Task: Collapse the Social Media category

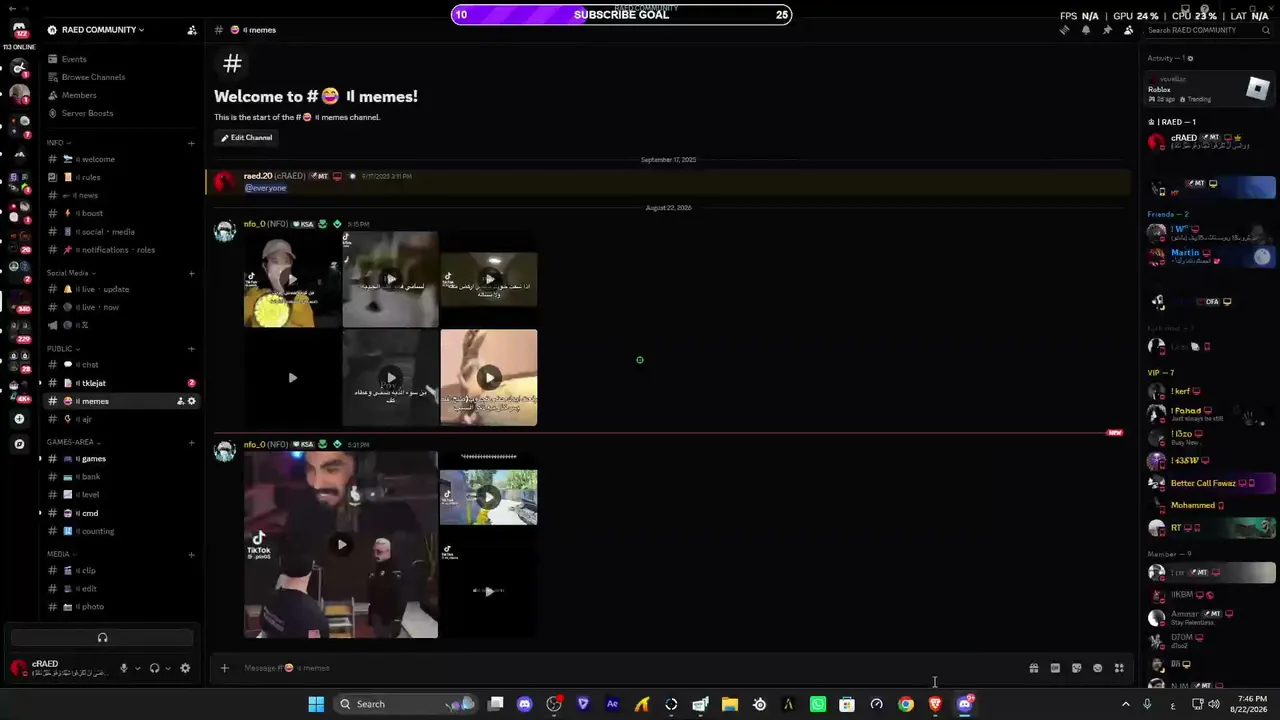Action: point(71,273)
